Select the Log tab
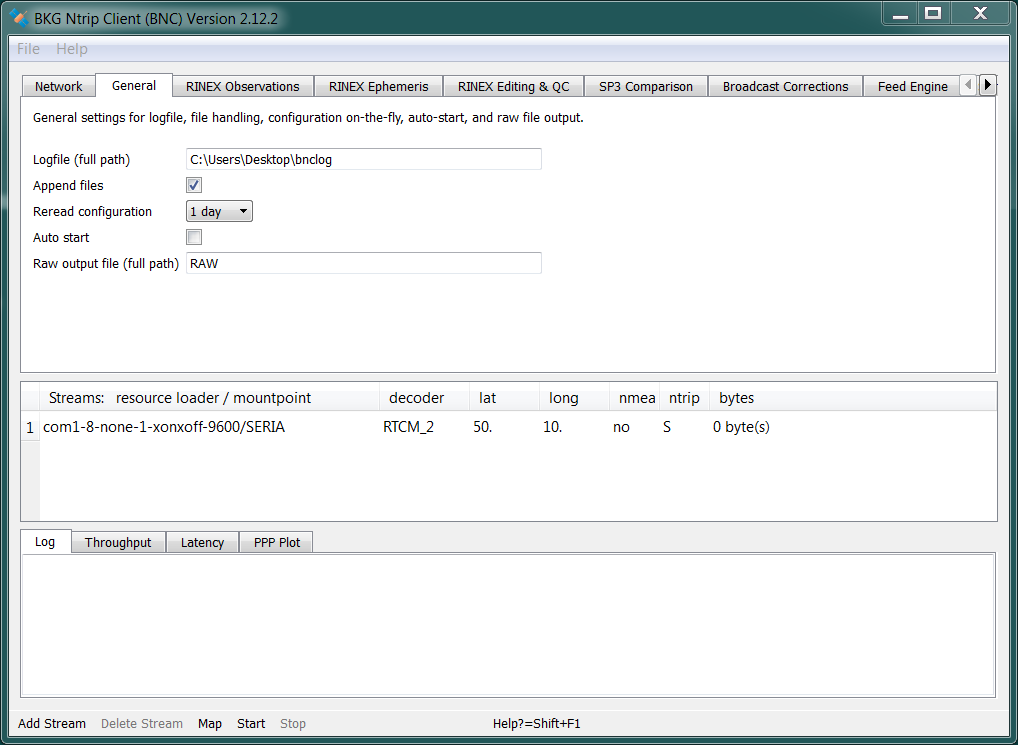 point(45,541)
